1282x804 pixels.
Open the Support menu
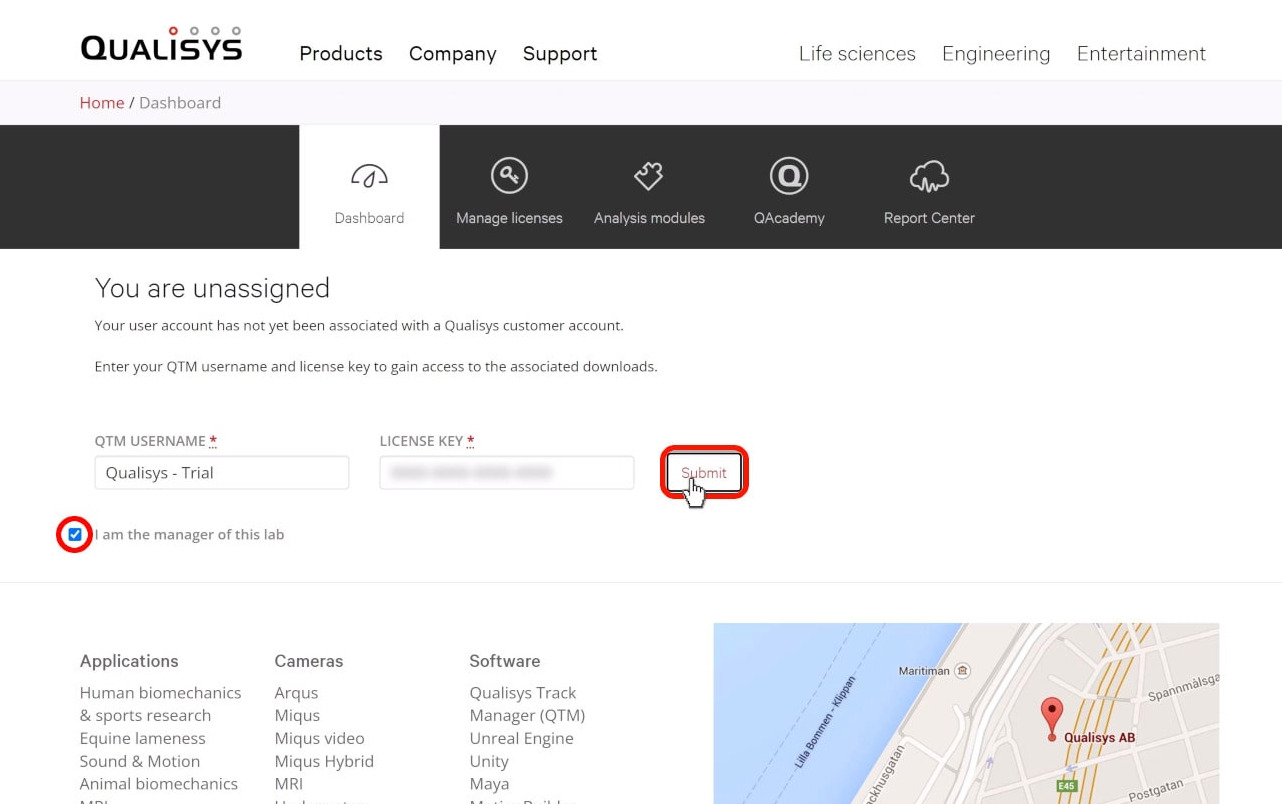[560, 54]
